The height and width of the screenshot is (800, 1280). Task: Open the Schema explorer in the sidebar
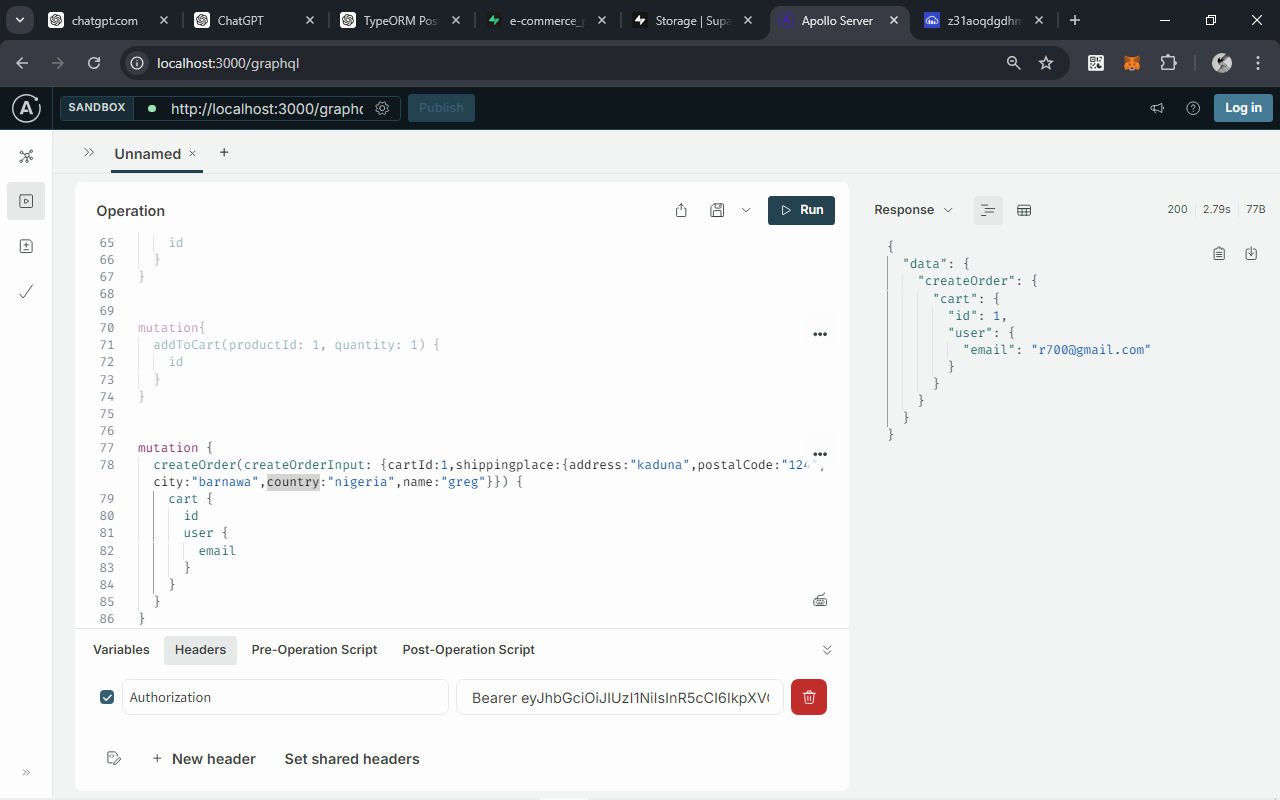click(26, 156)
